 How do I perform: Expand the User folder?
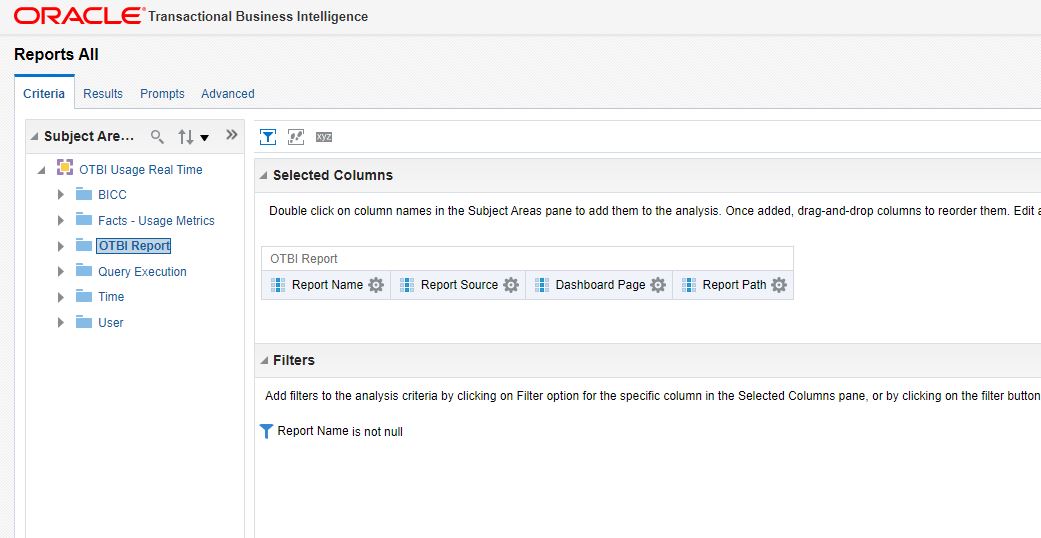[x=61, y=322]
